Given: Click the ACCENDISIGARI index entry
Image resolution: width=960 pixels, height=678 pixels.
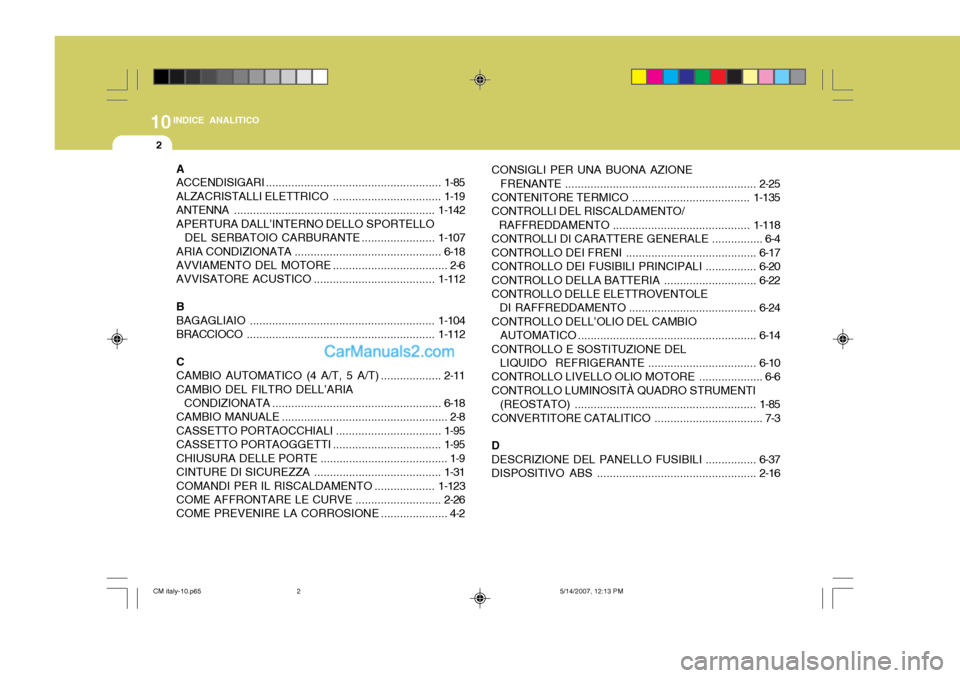Looking at the screenshot, I should 320,183.
